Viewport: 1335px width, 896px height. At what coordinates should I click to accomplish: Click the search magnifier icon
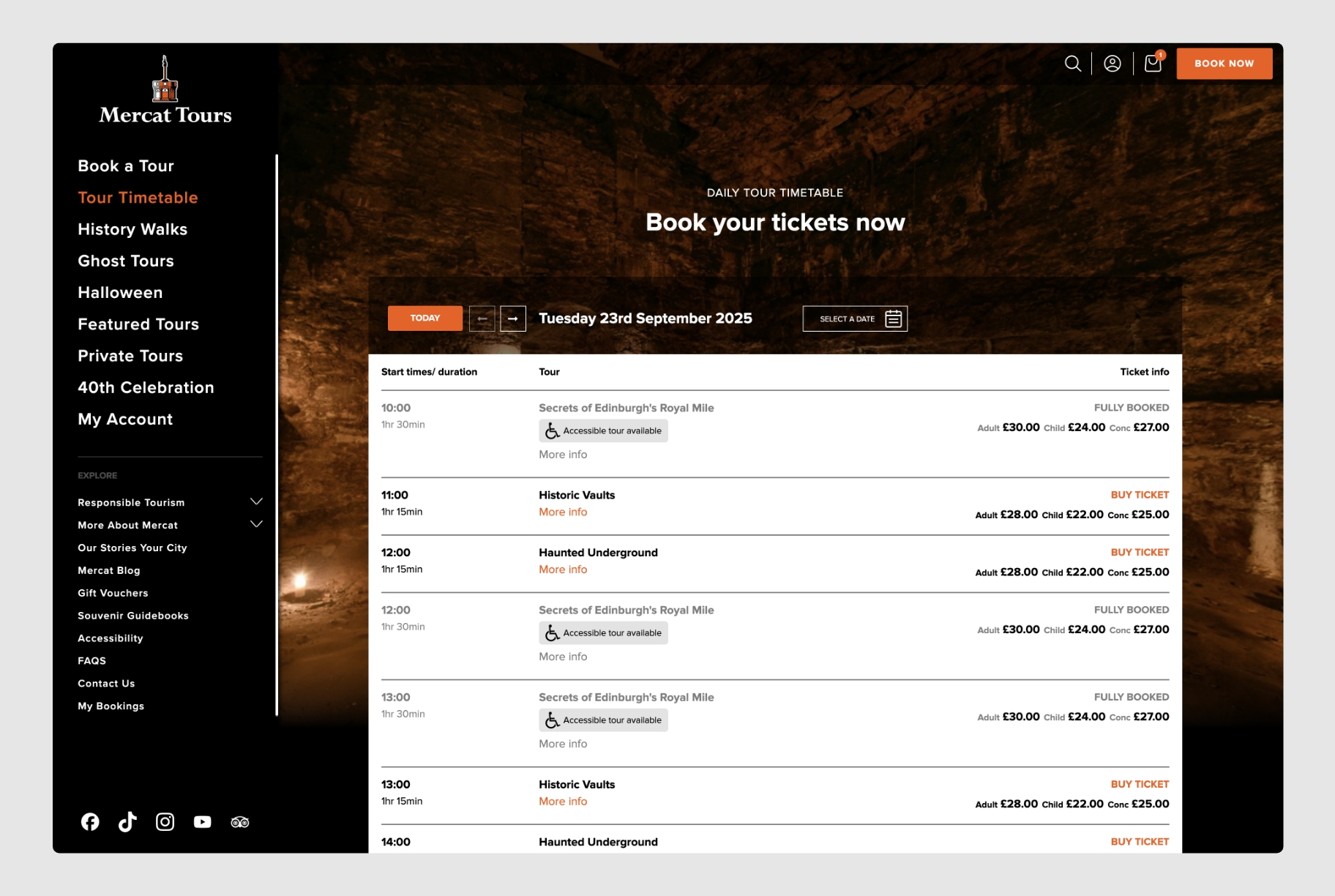click(1072, 64)
